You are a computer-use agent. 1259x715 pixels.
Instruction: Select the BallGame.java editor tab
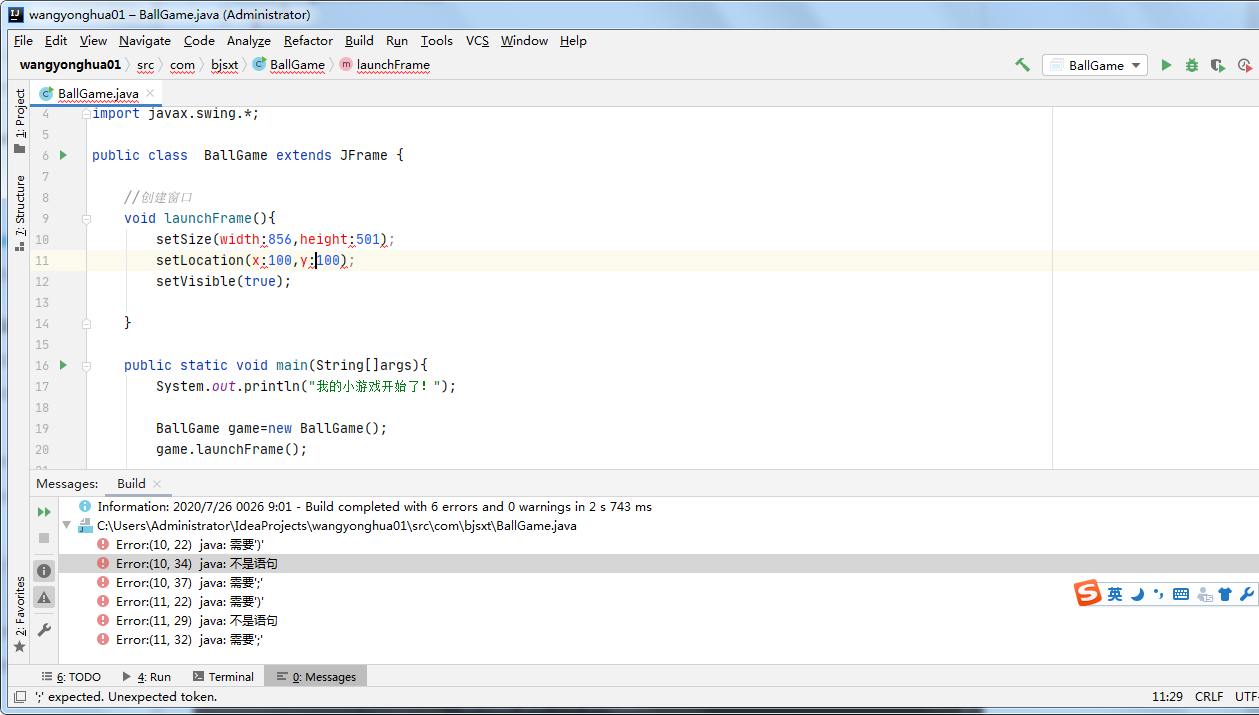(97, 93)
